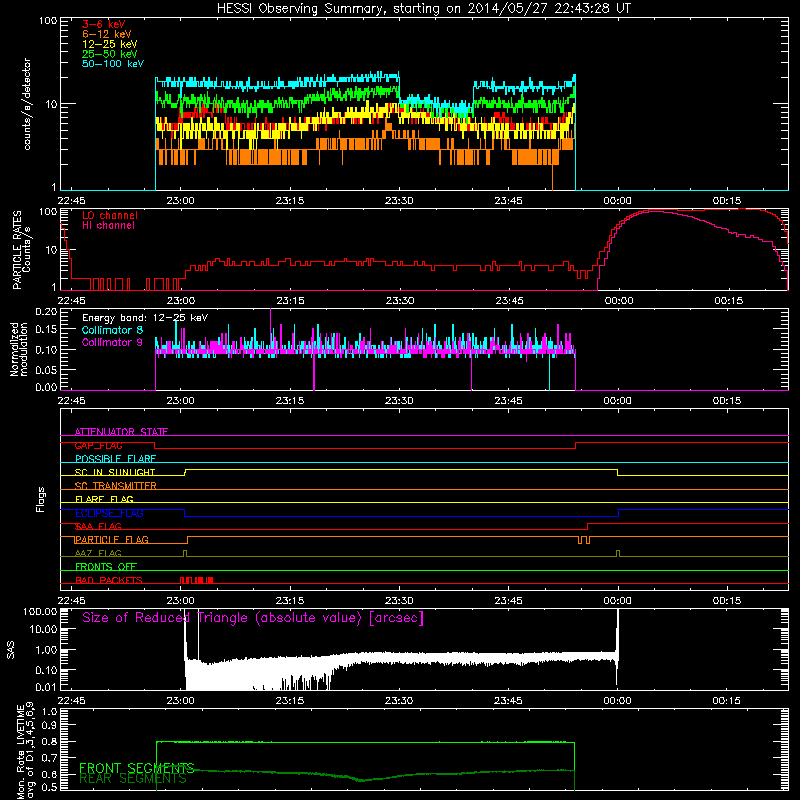Click the HESSI Observing Summary title text

(423, 8)
